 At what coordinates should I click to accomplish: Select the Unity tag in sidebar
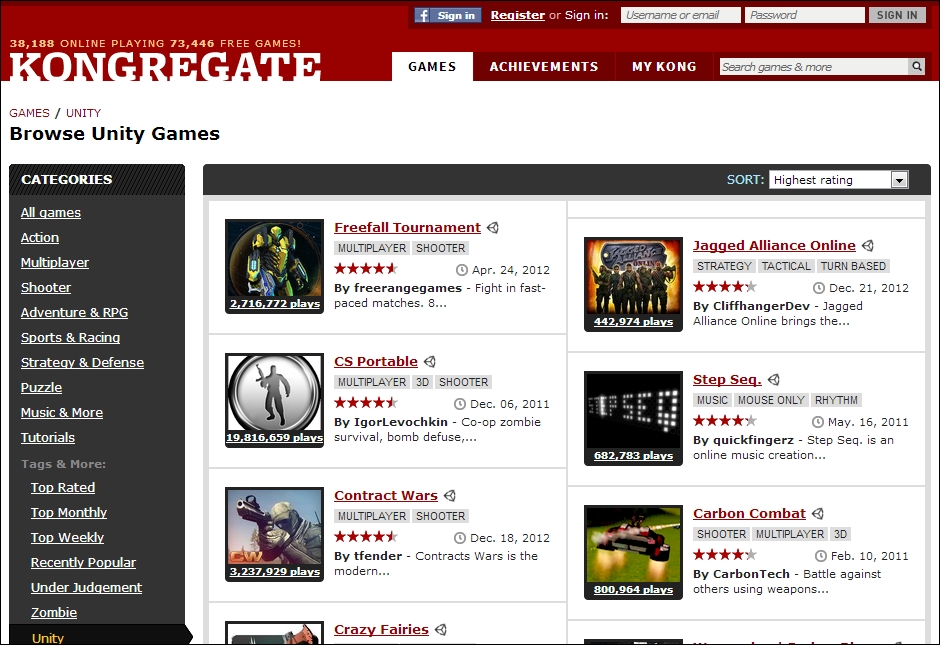tap(48, 638)
